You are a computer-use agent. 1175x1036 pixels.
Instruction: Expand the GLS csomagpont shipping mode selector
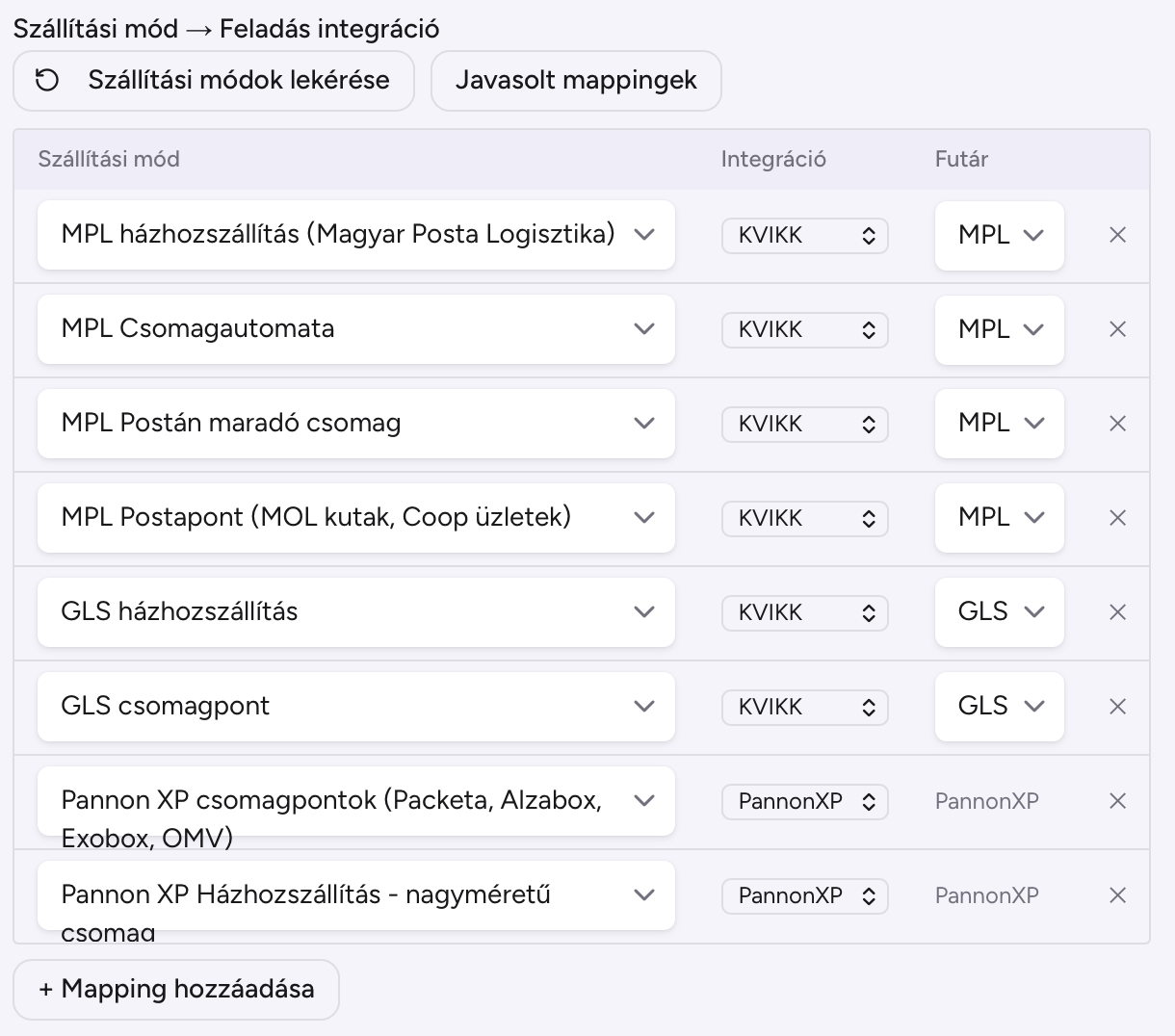(x=356, y=707)
